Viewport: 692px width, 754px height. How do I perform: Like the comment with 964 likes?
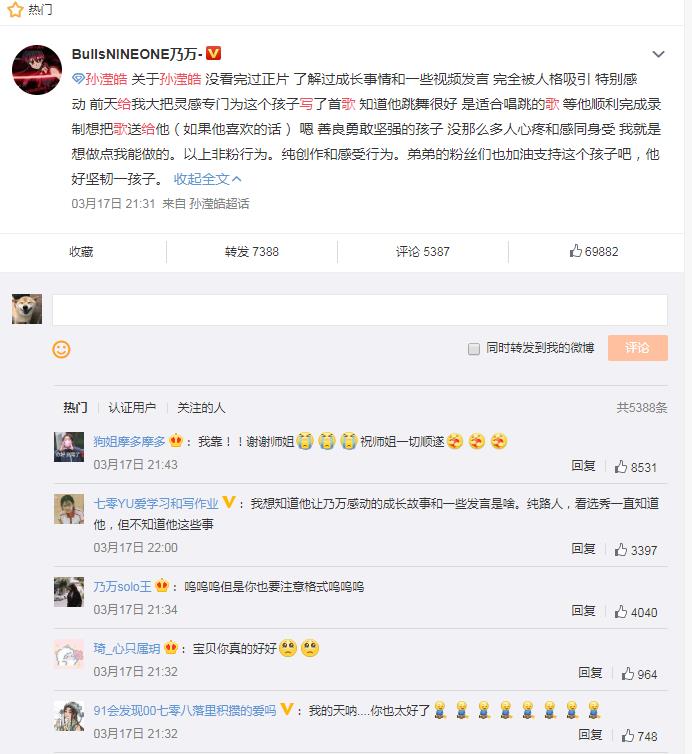(x=639, y=674)
